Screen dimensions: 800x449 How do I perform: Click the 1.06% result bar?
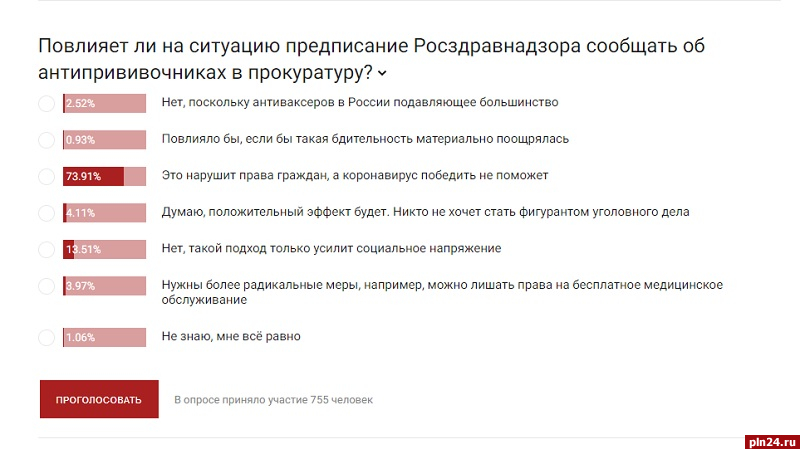pos(104,337)
